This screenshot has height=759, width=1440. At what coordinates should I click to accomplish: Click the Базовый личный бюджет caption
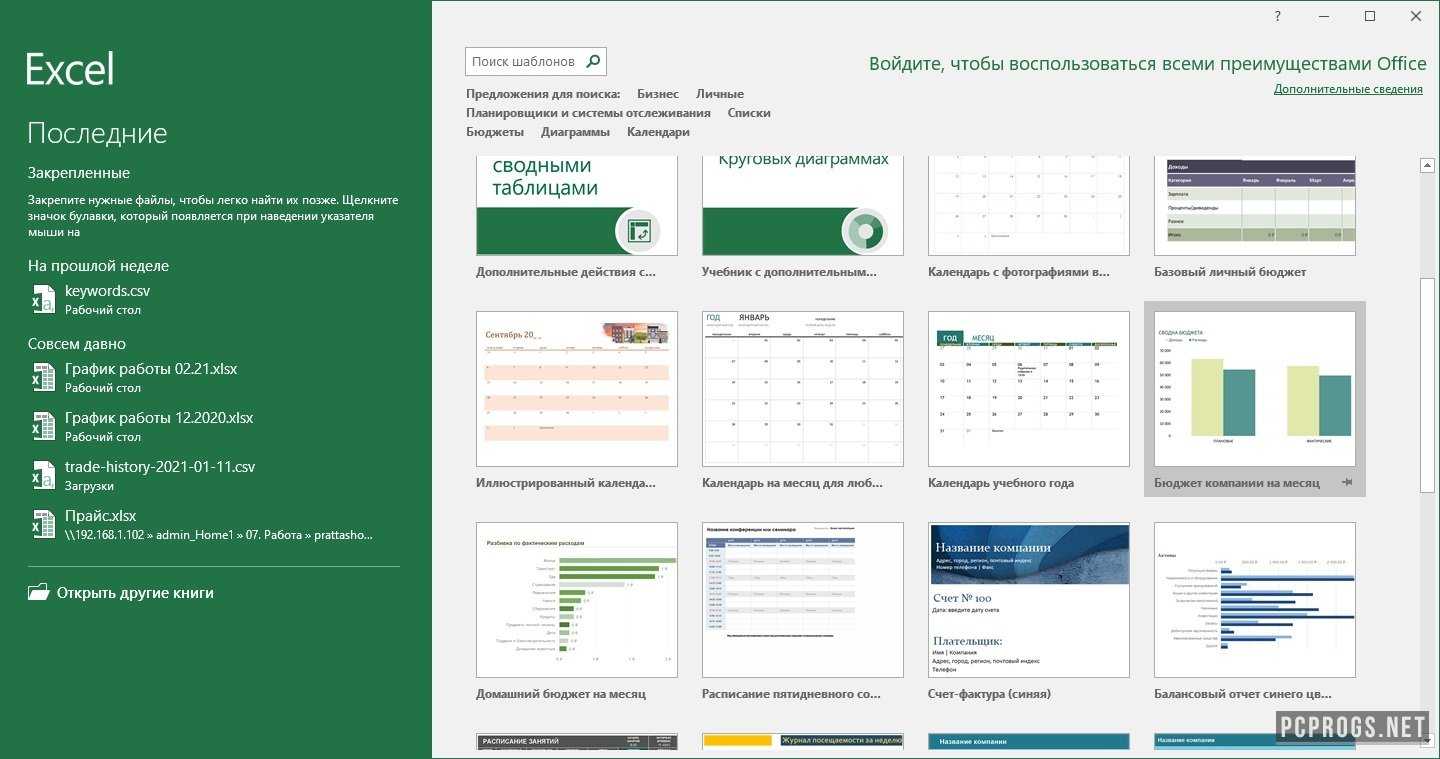(x=1230, y=272)
